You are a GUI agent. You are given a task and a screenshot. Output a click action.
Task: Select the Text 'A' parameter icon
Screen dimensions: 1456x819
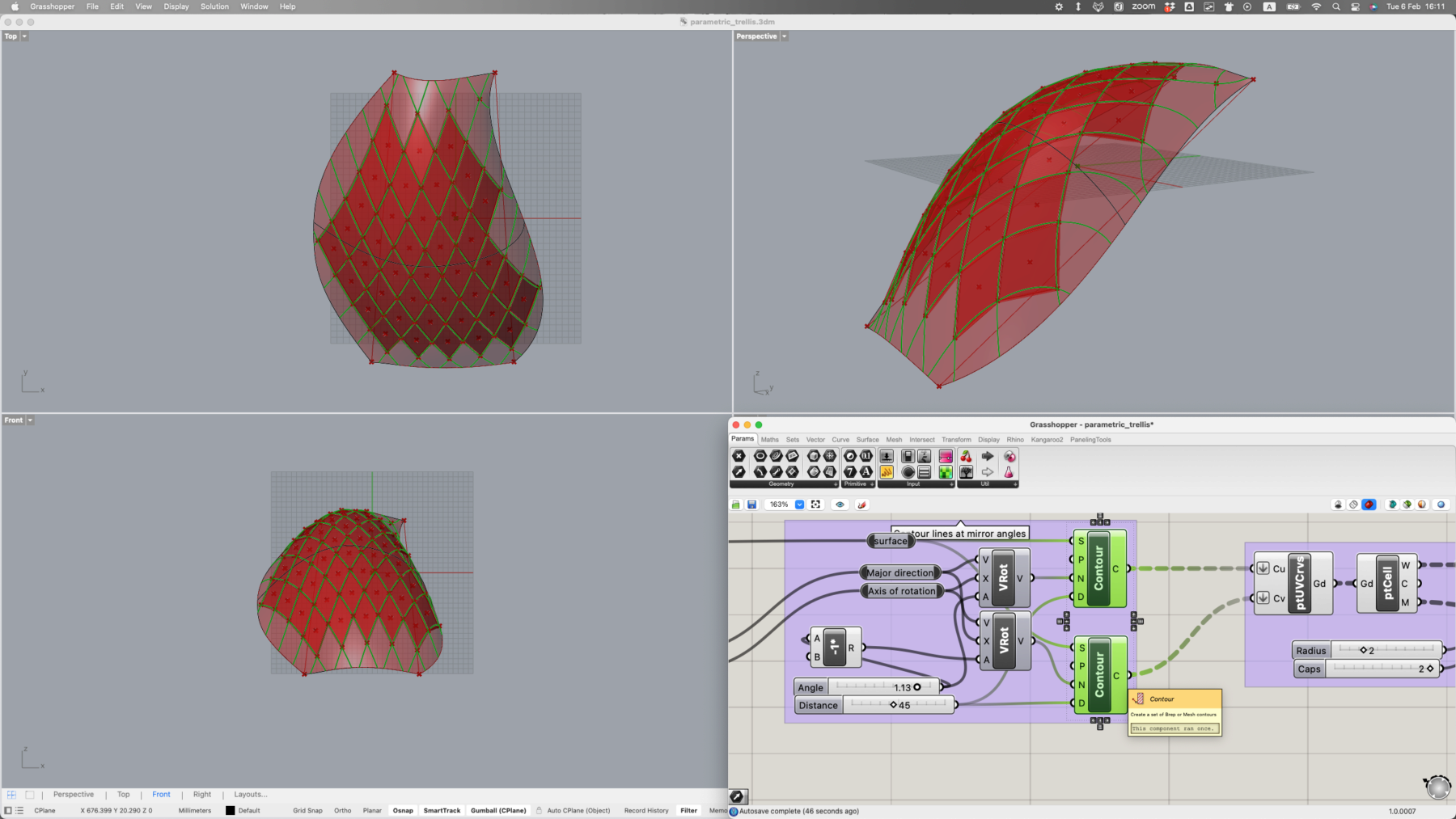(x=866, y=471)
